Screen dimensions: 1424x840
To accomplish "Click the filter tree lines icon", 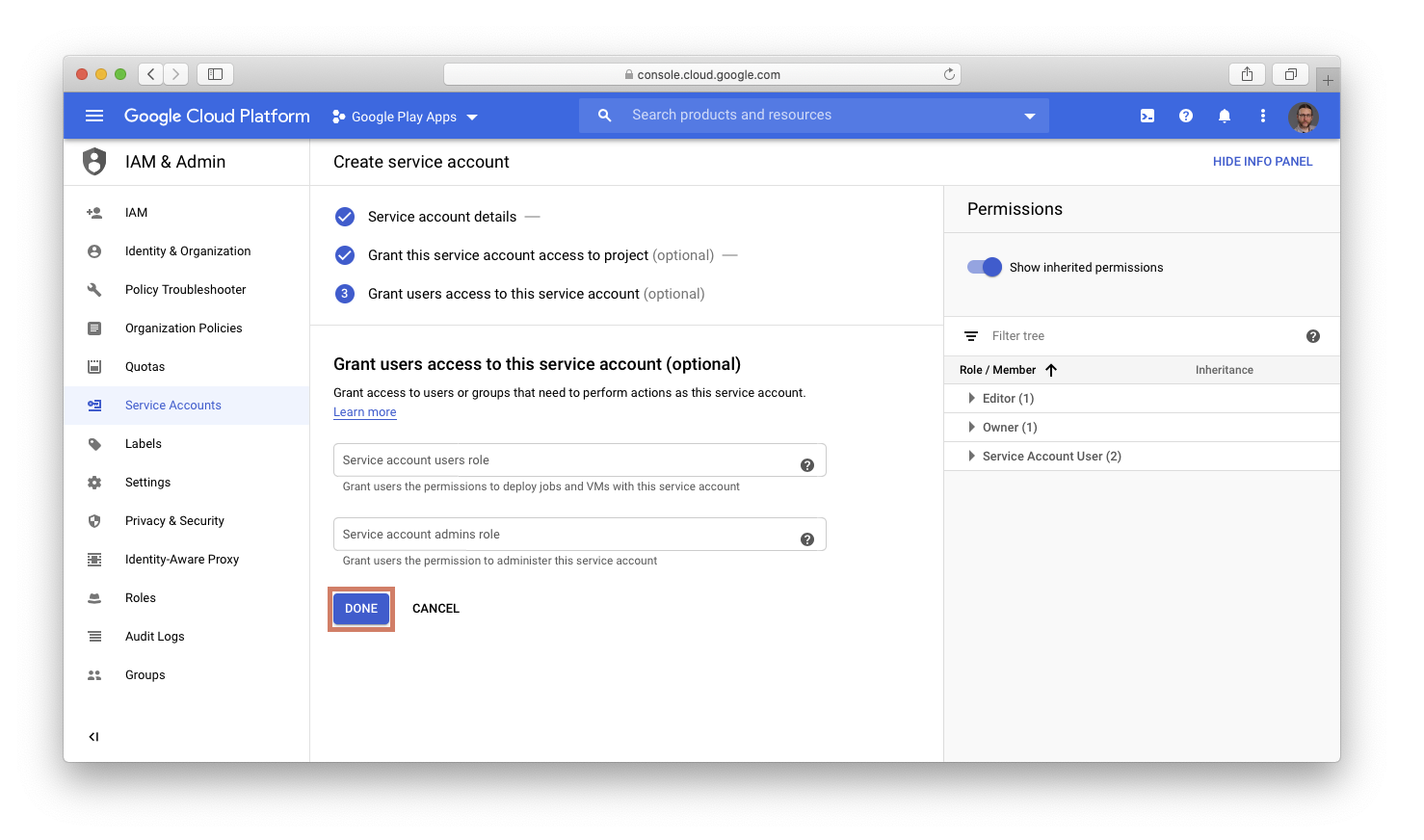I will (971, 336).
